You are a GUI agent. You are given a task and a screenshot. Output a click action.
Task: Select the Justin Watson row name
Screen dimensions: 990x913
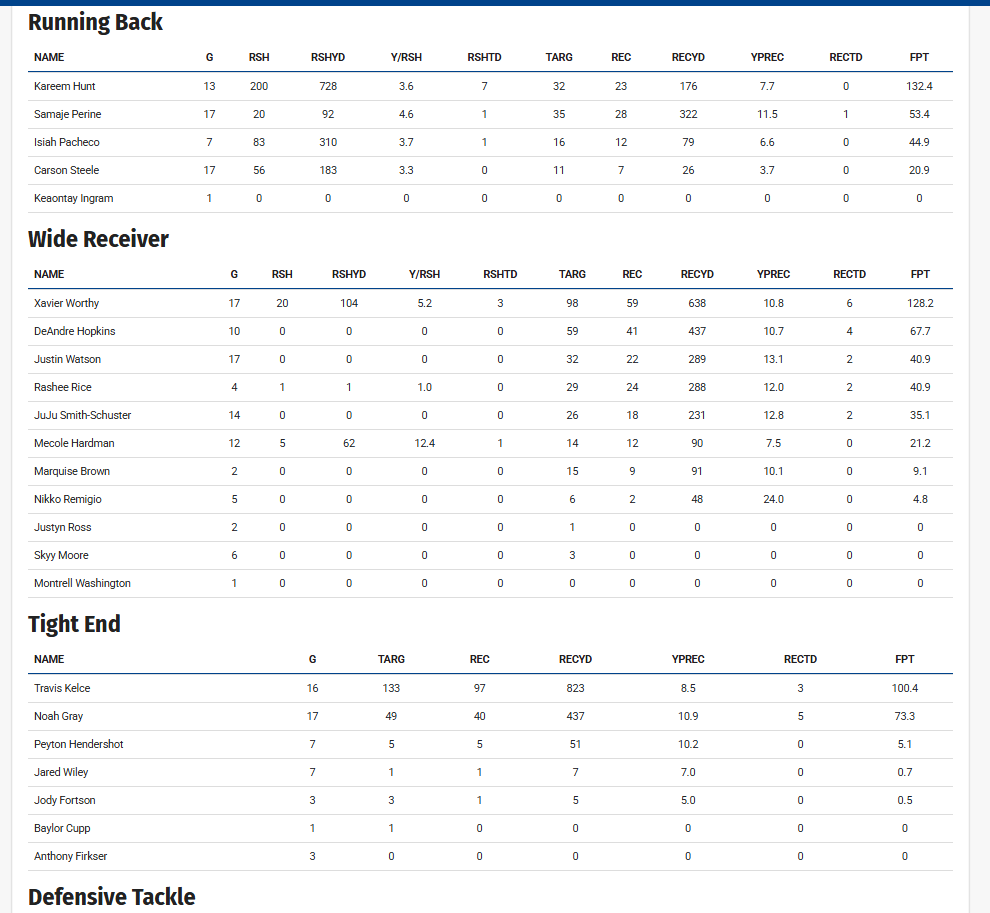point(68,359)
